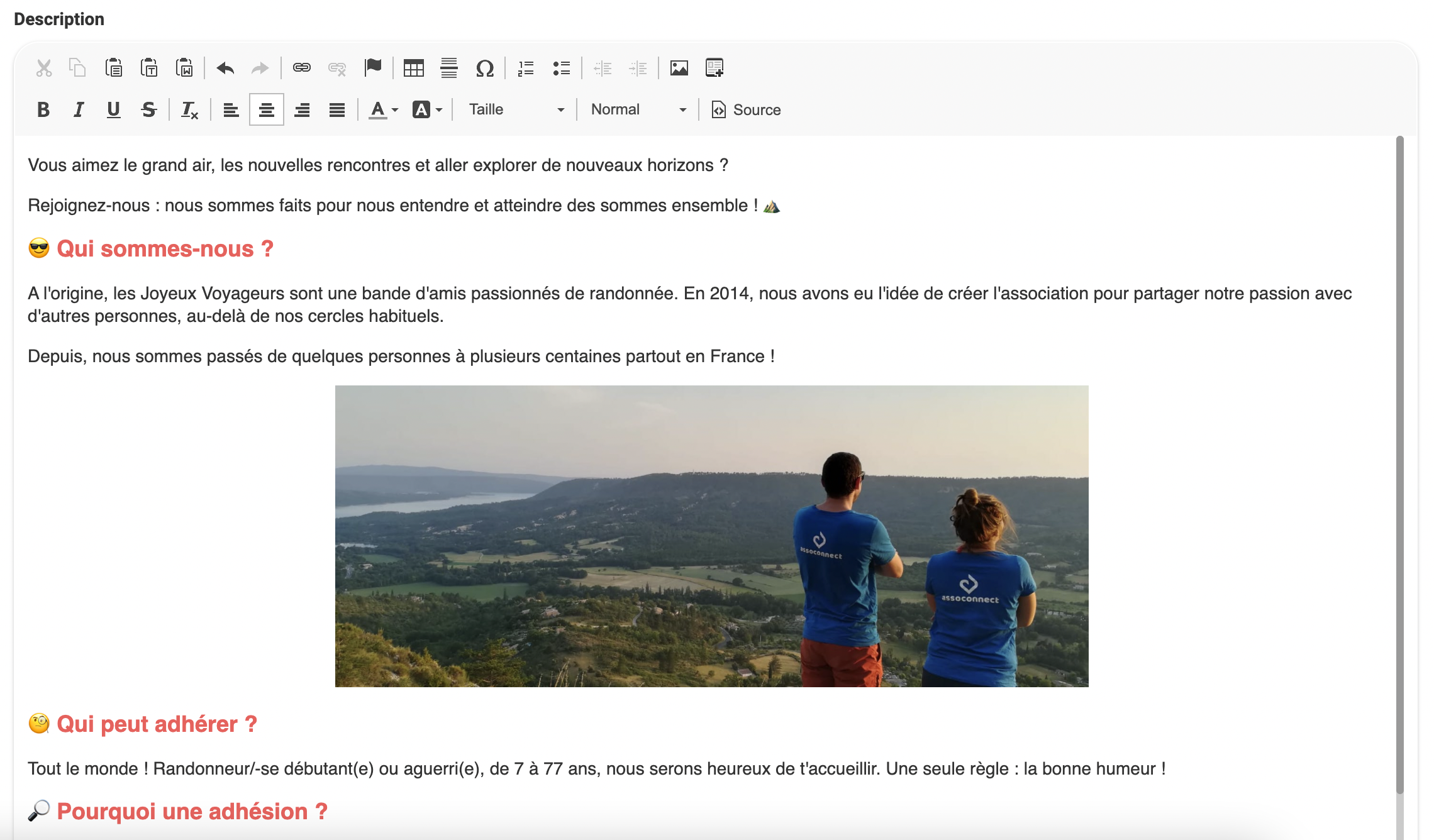Insert an anchor using flag icon
1434x840 pixels.
click(373, 68)
